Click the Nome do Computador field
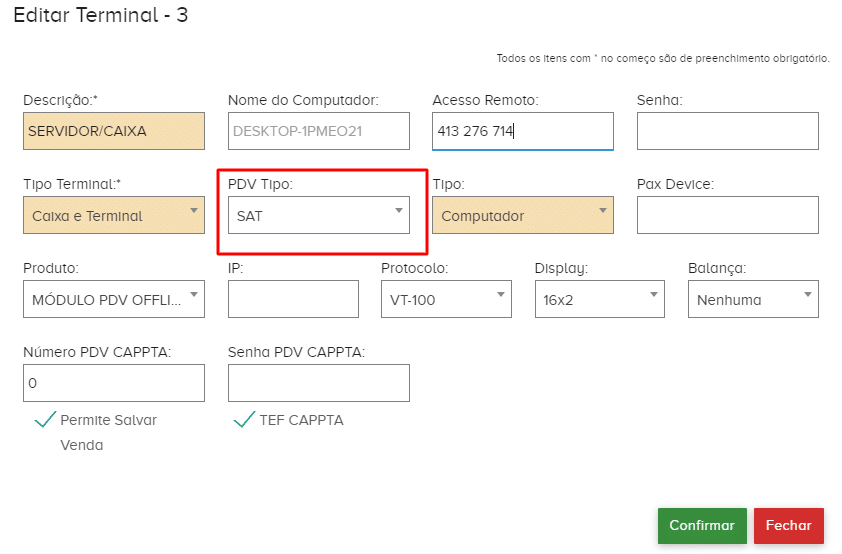 click(318, 131)
